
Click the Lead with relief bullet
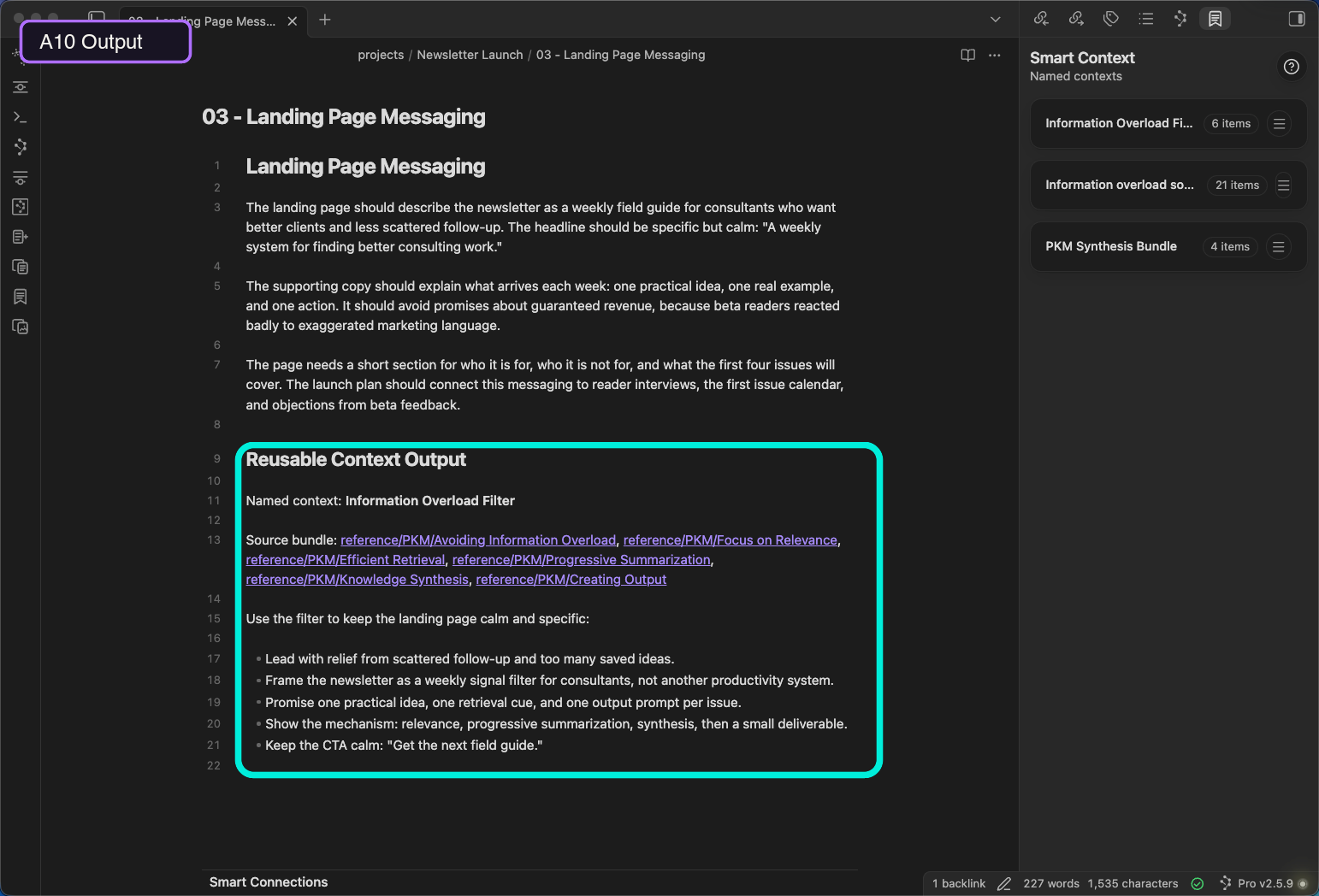(470, 659)
